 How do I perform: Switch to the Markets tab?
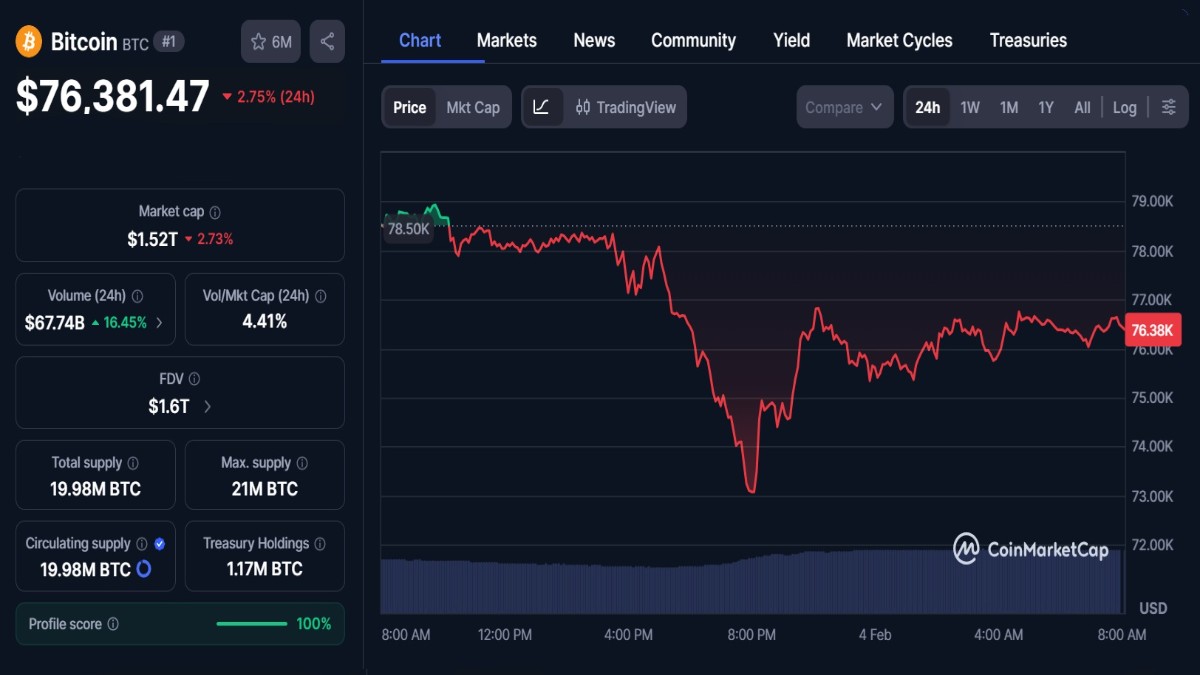506,40
